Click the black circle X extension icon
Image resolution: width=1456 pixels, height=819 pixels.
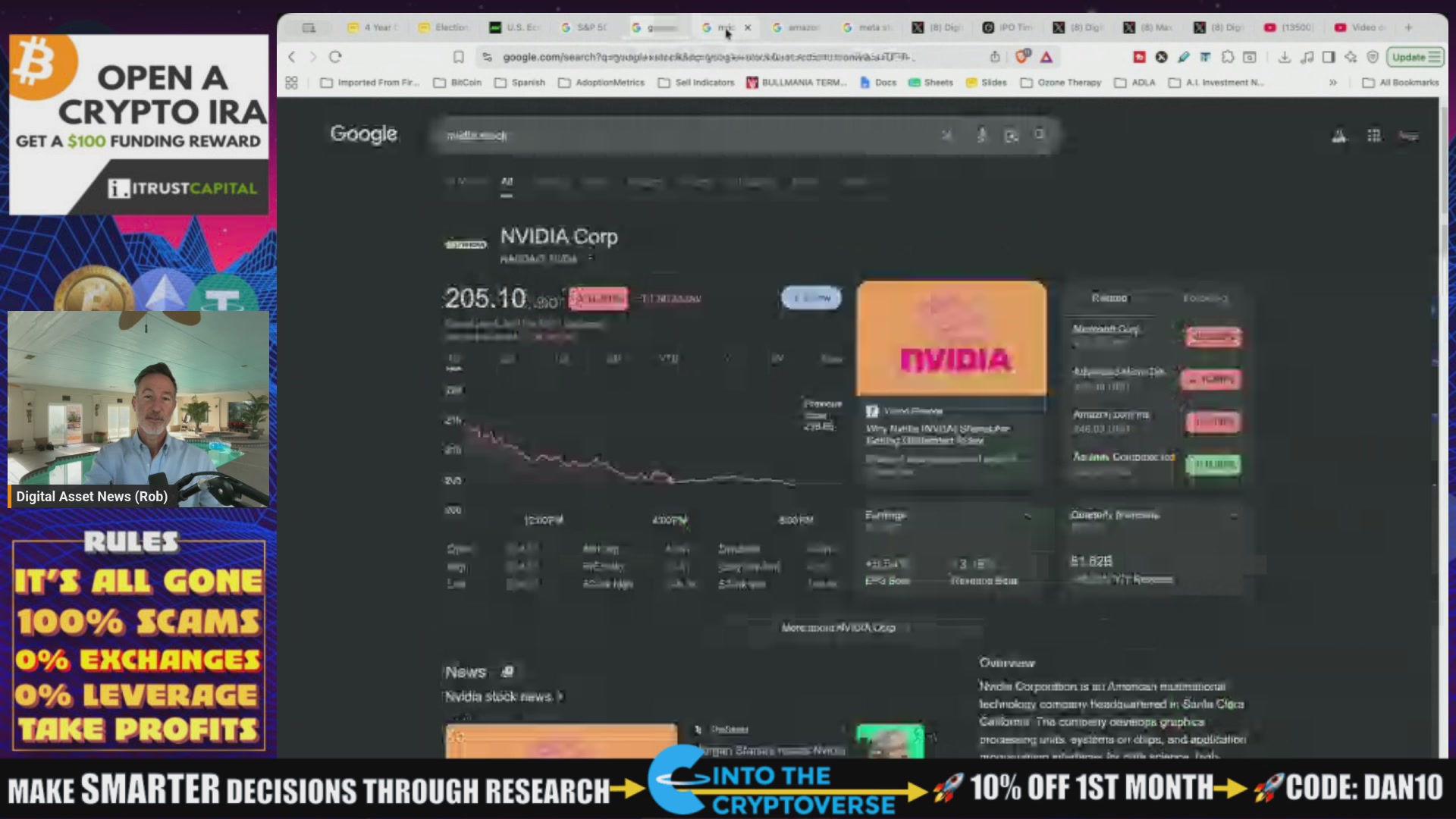click(x=1161, y=57)
